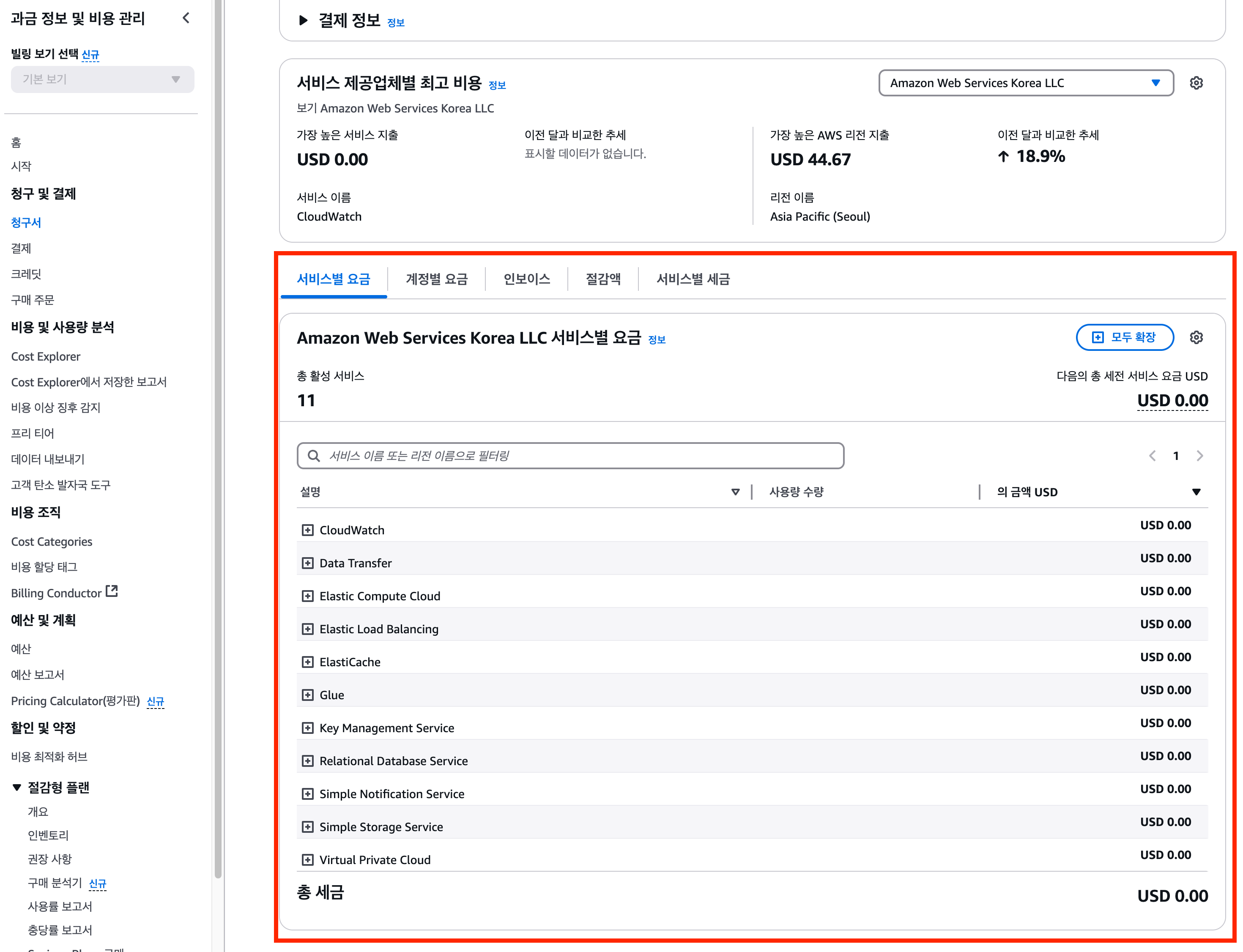Open 사용률 보고서 under 절감형 플랜
The image size is (1243, 952).
[x=60, y=906]
